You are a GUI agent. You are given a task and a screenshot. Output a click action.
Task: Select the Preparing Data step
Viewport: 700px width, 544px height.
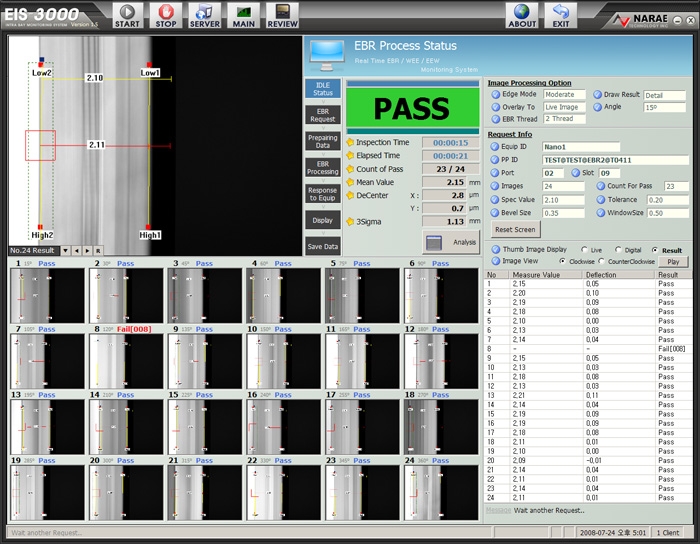pos(323,141)
